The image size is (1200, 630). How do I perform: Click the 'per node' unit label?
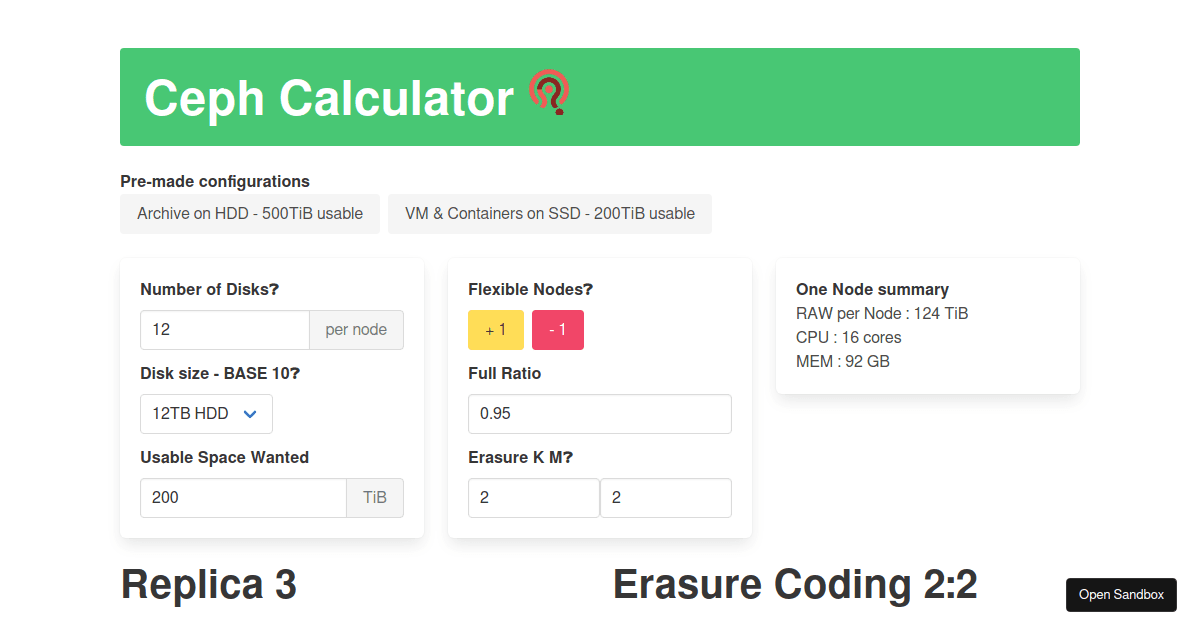point(356,329)
